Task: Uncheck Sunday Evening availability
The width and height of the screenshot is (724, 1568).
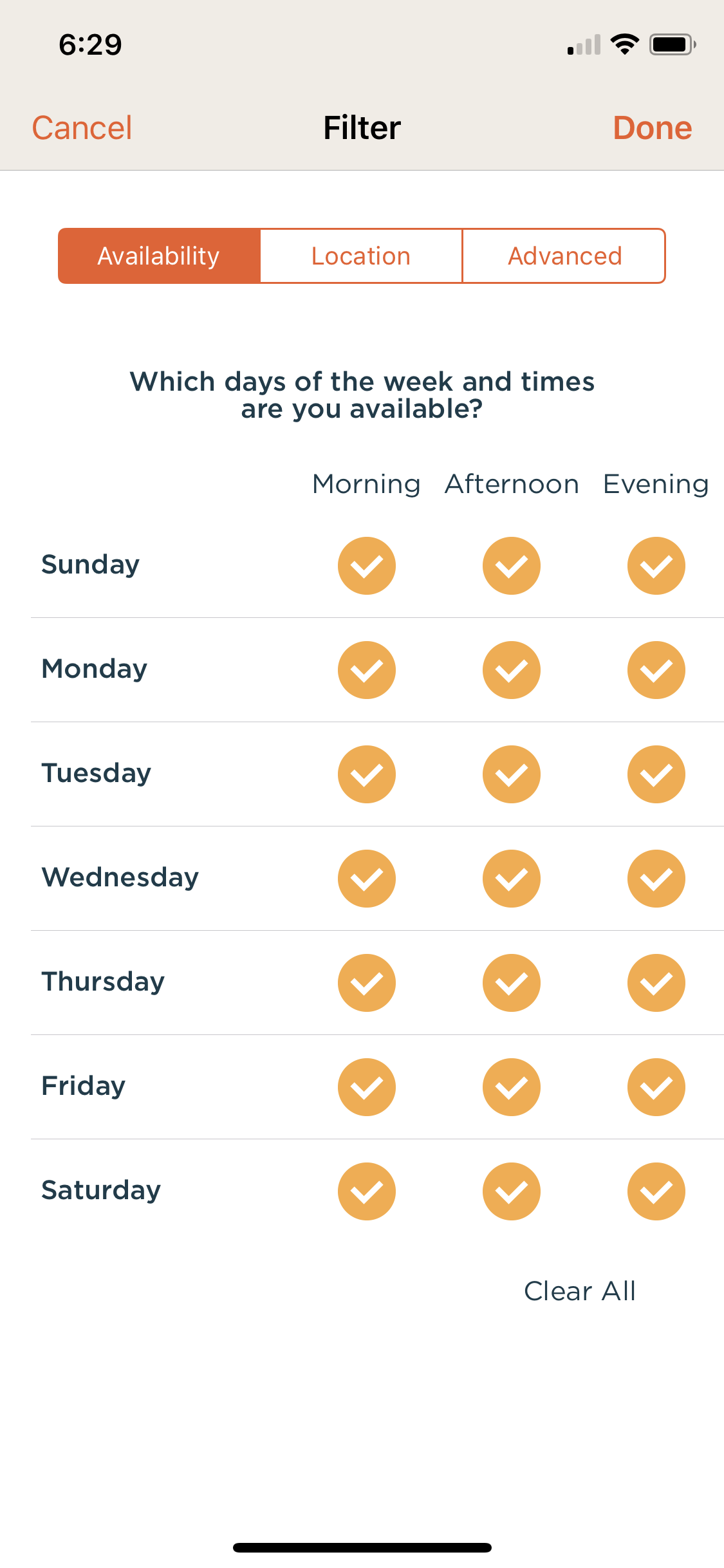Action: click(x=656, y=566)
